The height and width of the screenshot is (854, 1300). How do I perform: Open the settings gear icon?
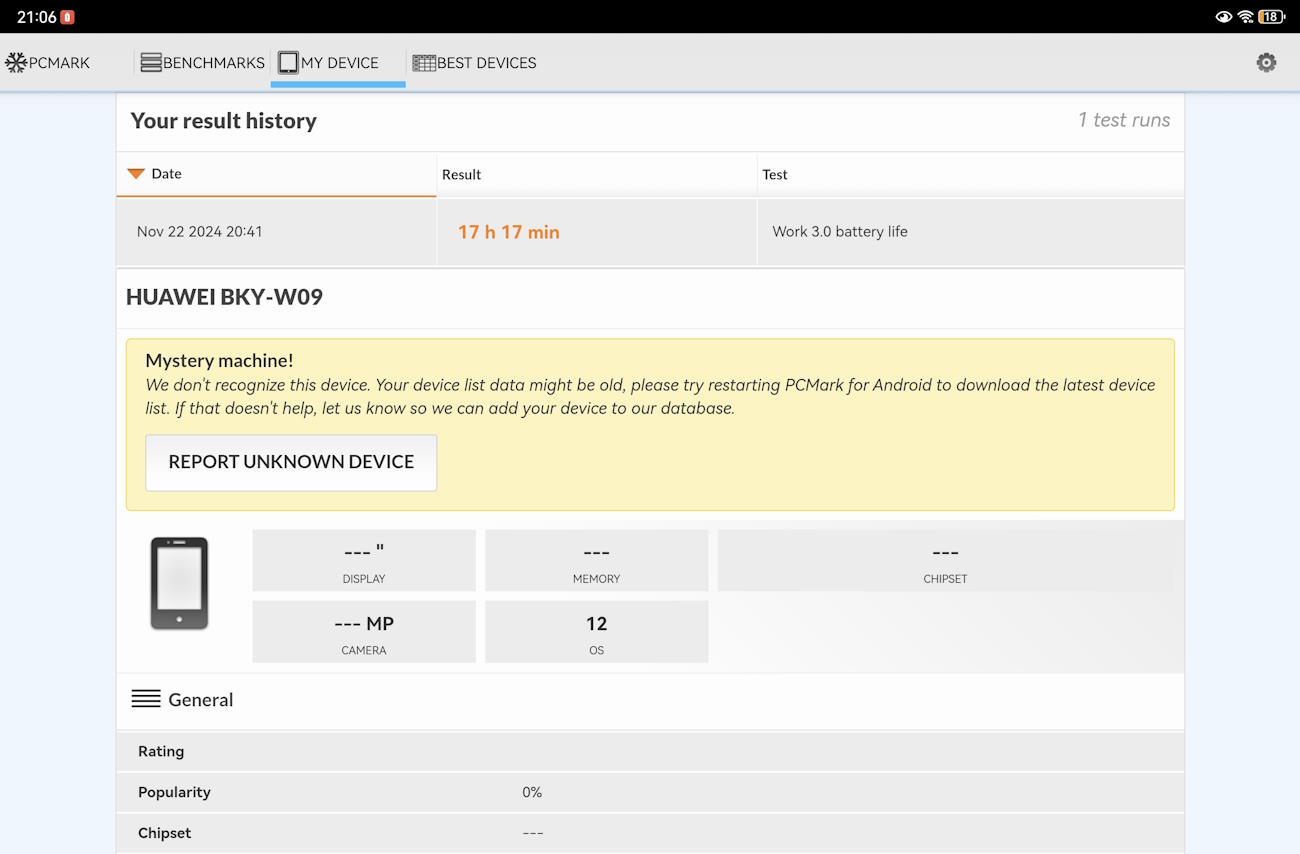click(1266, 62)
